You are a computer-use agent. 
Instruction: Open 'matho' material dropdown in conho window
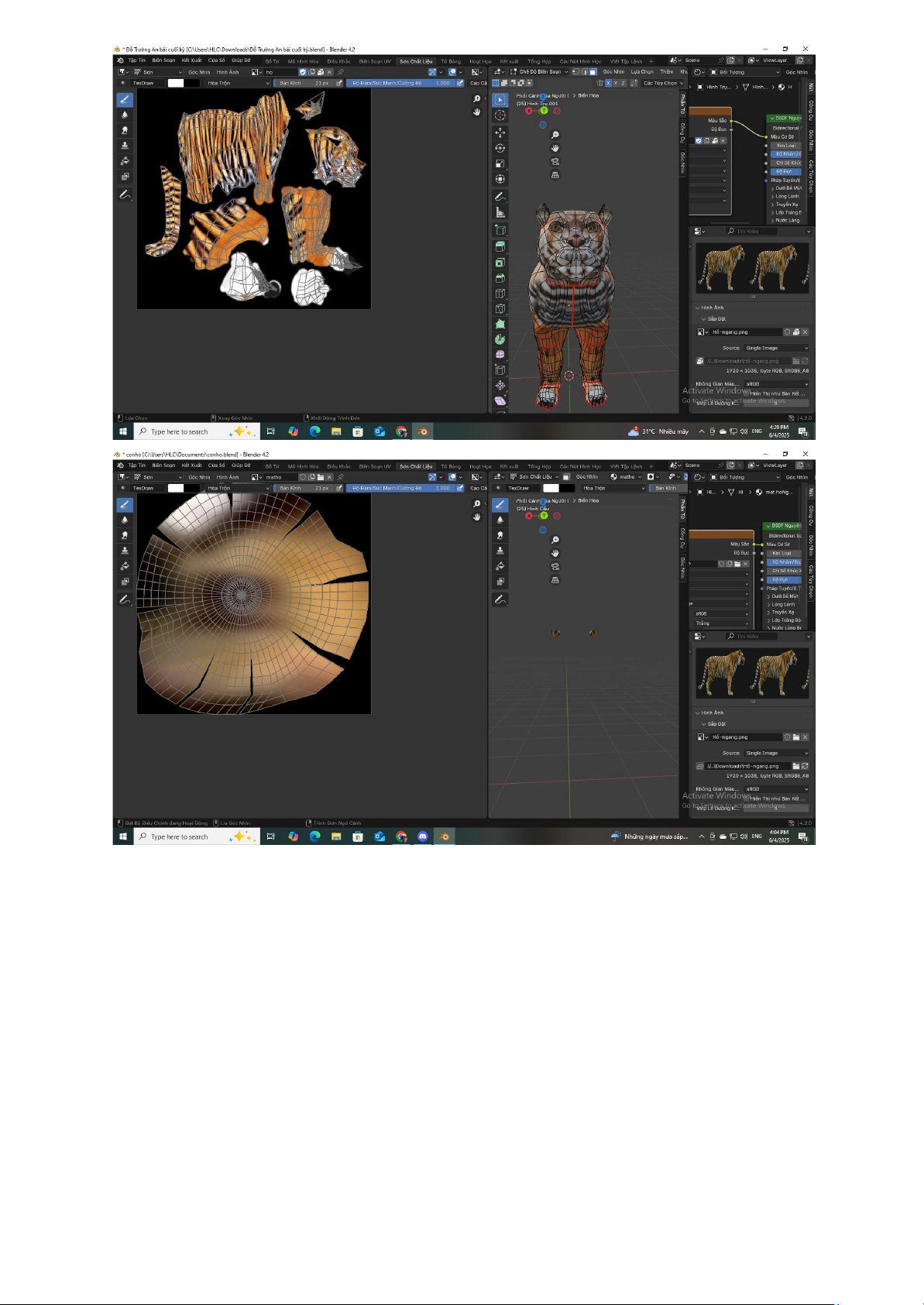tap(626, 477)
